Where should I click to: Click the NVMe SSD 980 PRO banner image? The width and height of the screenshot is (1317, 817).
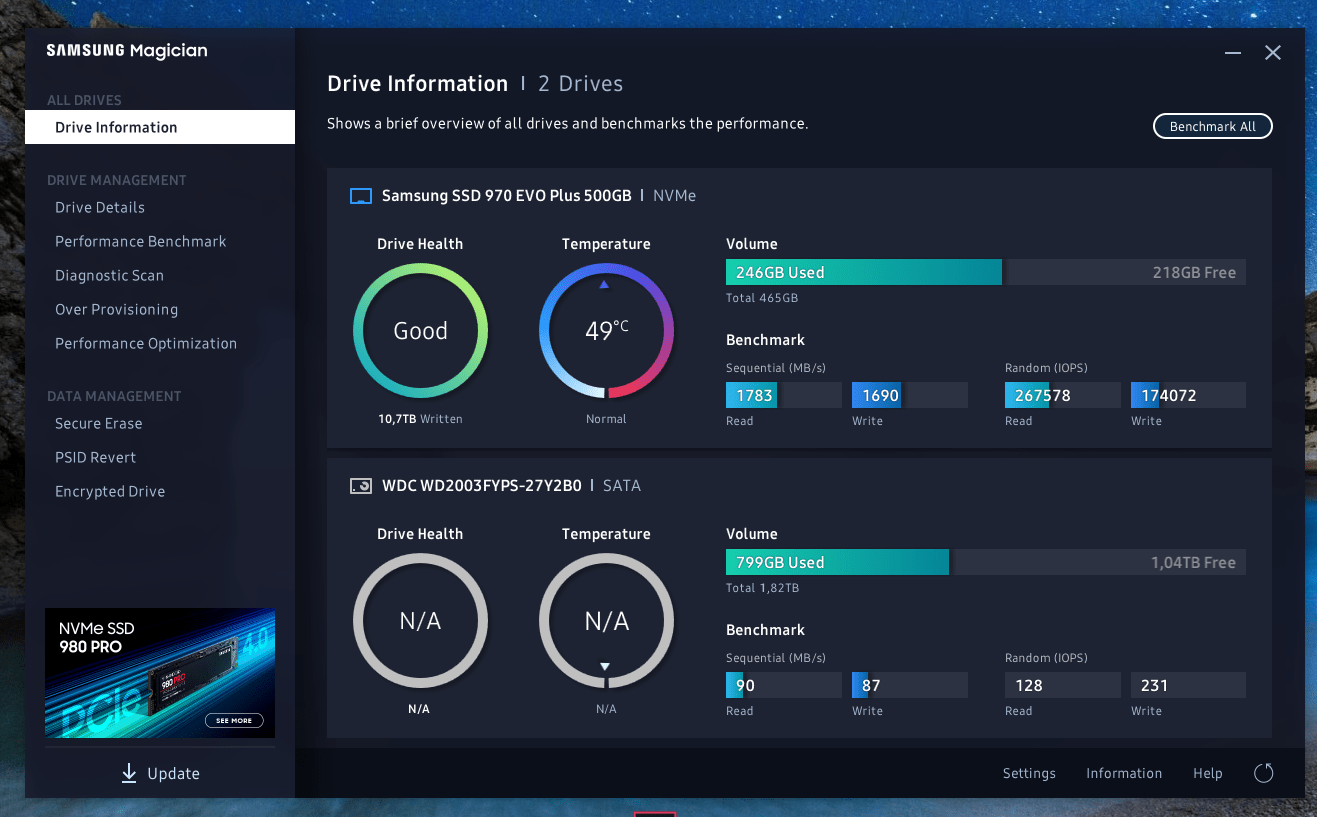click(x=160, y=673)
